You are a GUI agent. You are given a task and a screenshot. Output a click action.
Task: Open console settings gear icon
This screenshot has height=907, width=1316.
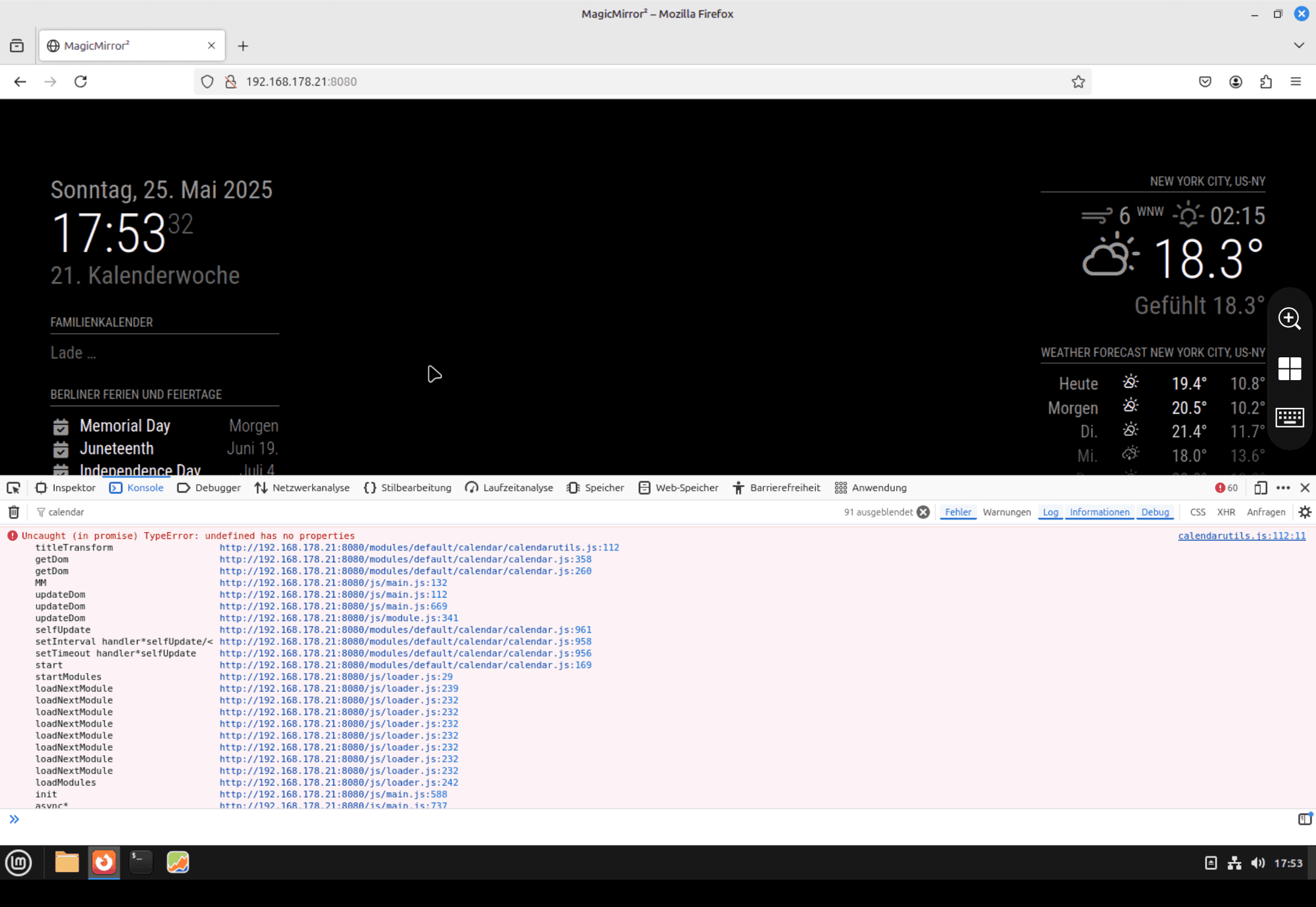point(1305,512)
